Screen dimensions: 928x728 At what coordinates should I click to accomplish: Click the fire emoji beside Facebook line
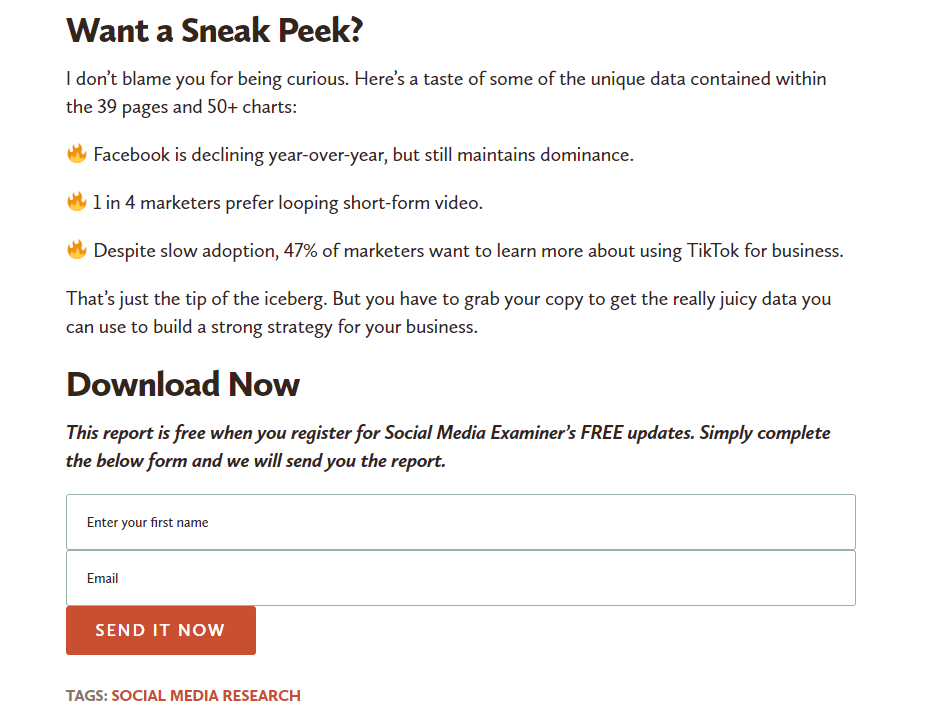pos(77,154)
